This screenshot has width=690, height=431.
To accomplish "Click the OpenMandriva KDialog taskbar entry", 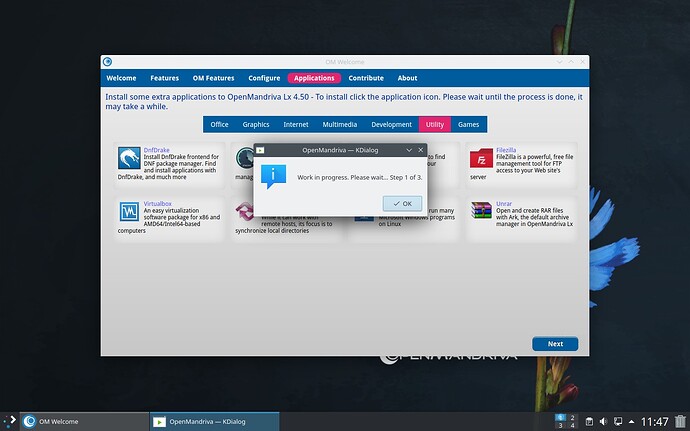I will coord(214,421).
